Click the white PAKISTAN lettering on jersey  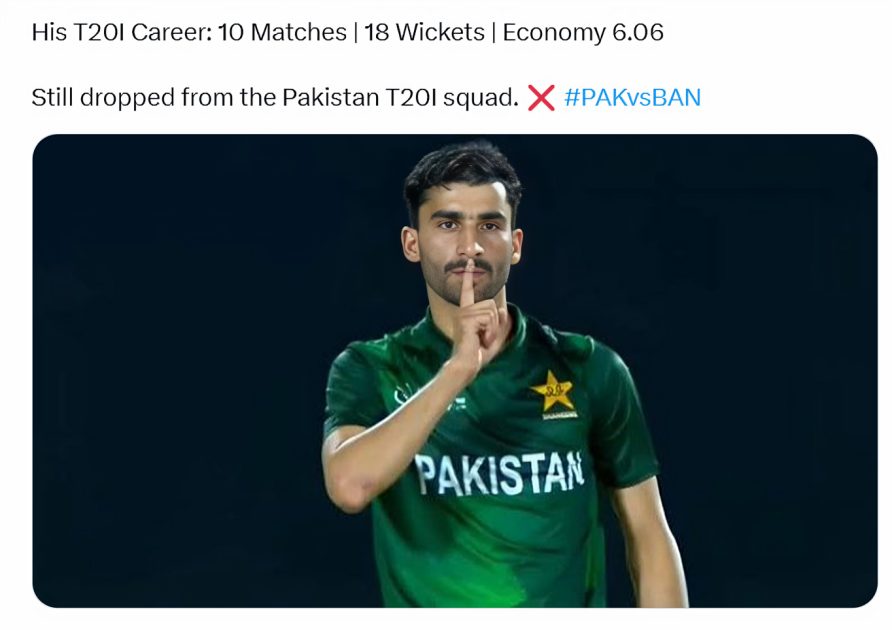(x=499, y=473)
